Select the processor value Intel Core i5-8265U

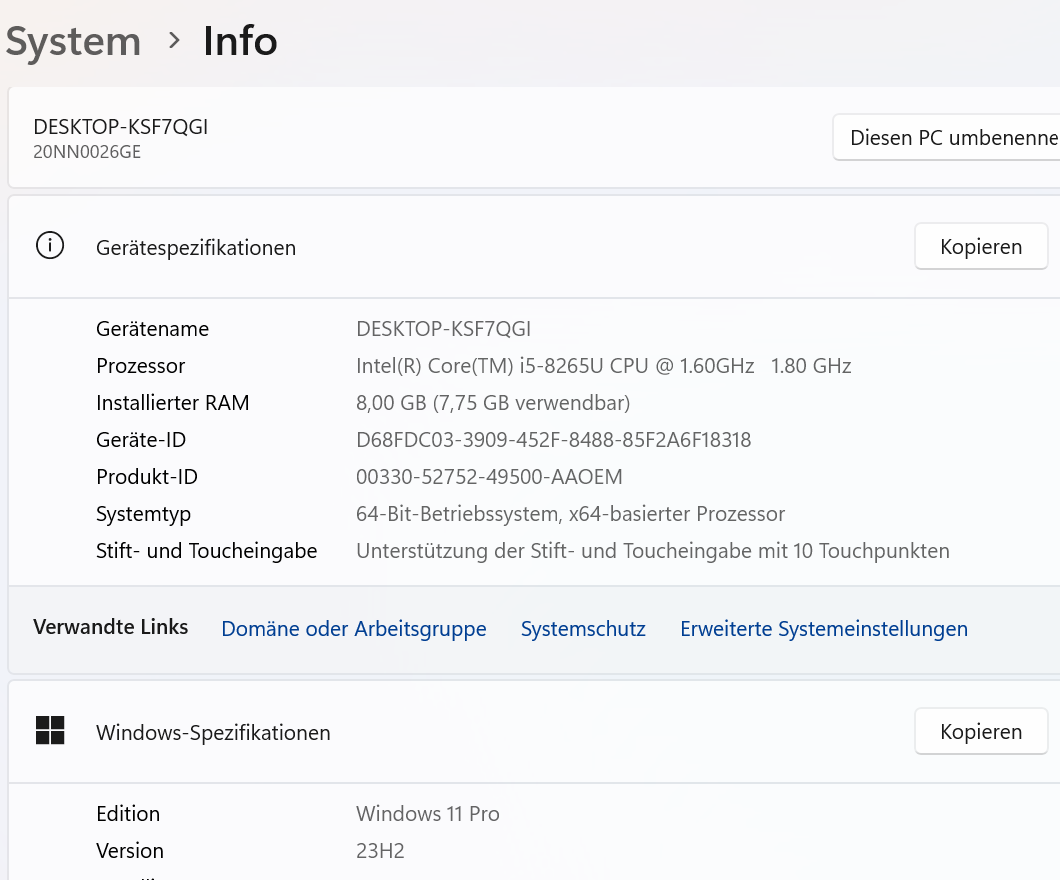pos(603,366)
